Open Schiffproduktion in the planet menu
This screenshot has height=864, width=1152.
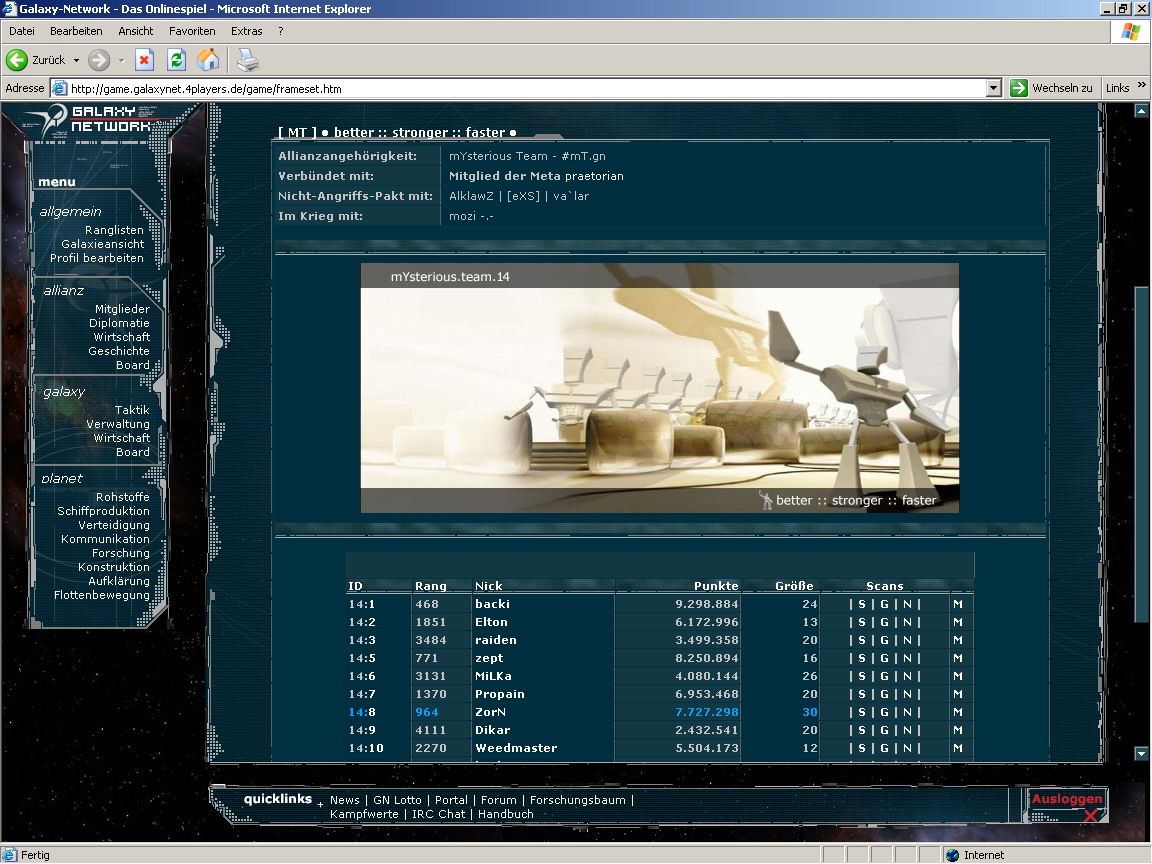click(103, 511)
